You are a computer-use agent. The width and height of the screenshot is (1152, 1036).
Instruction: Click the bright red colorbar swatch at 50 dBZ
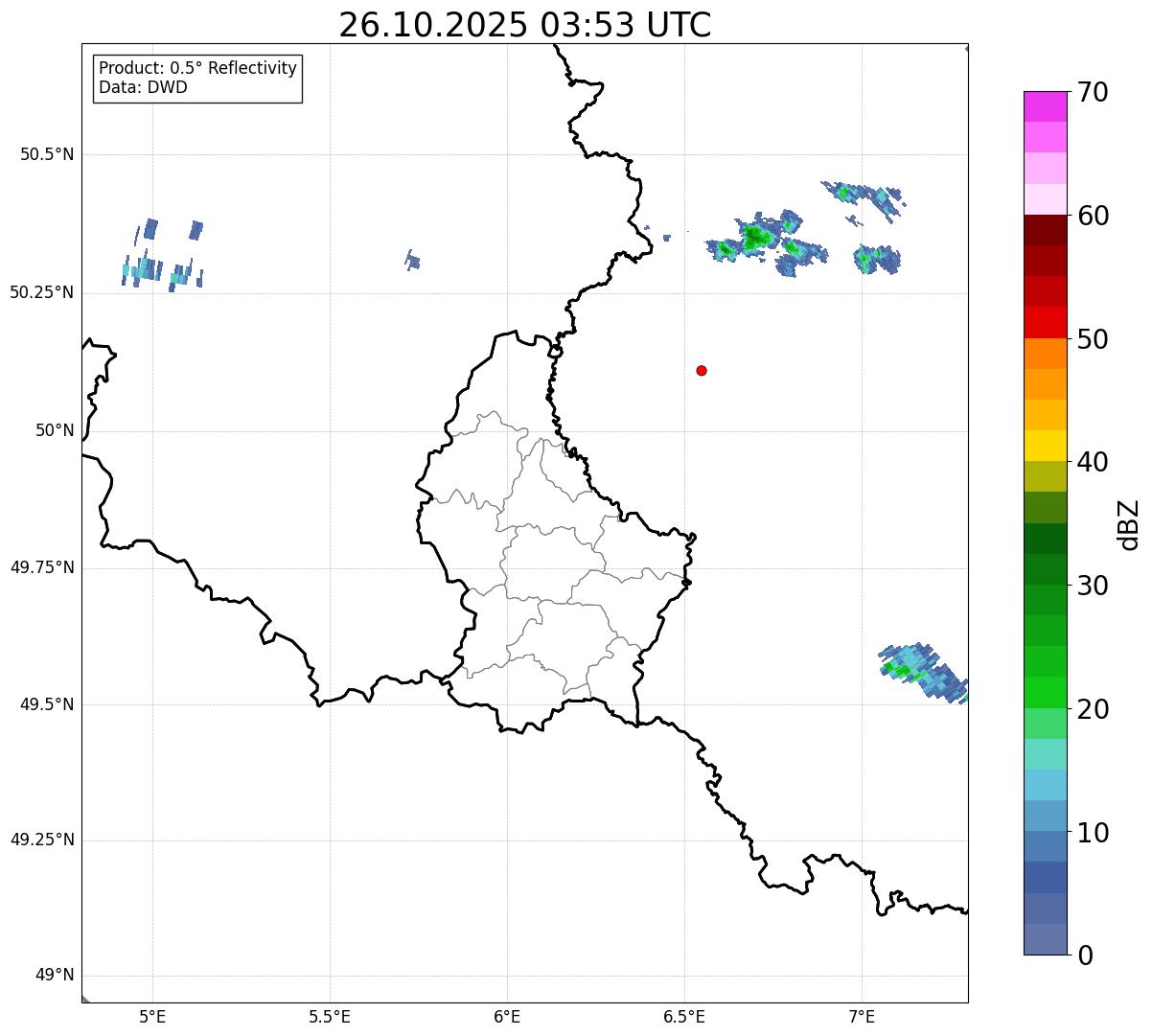[x=1045, y=323]
